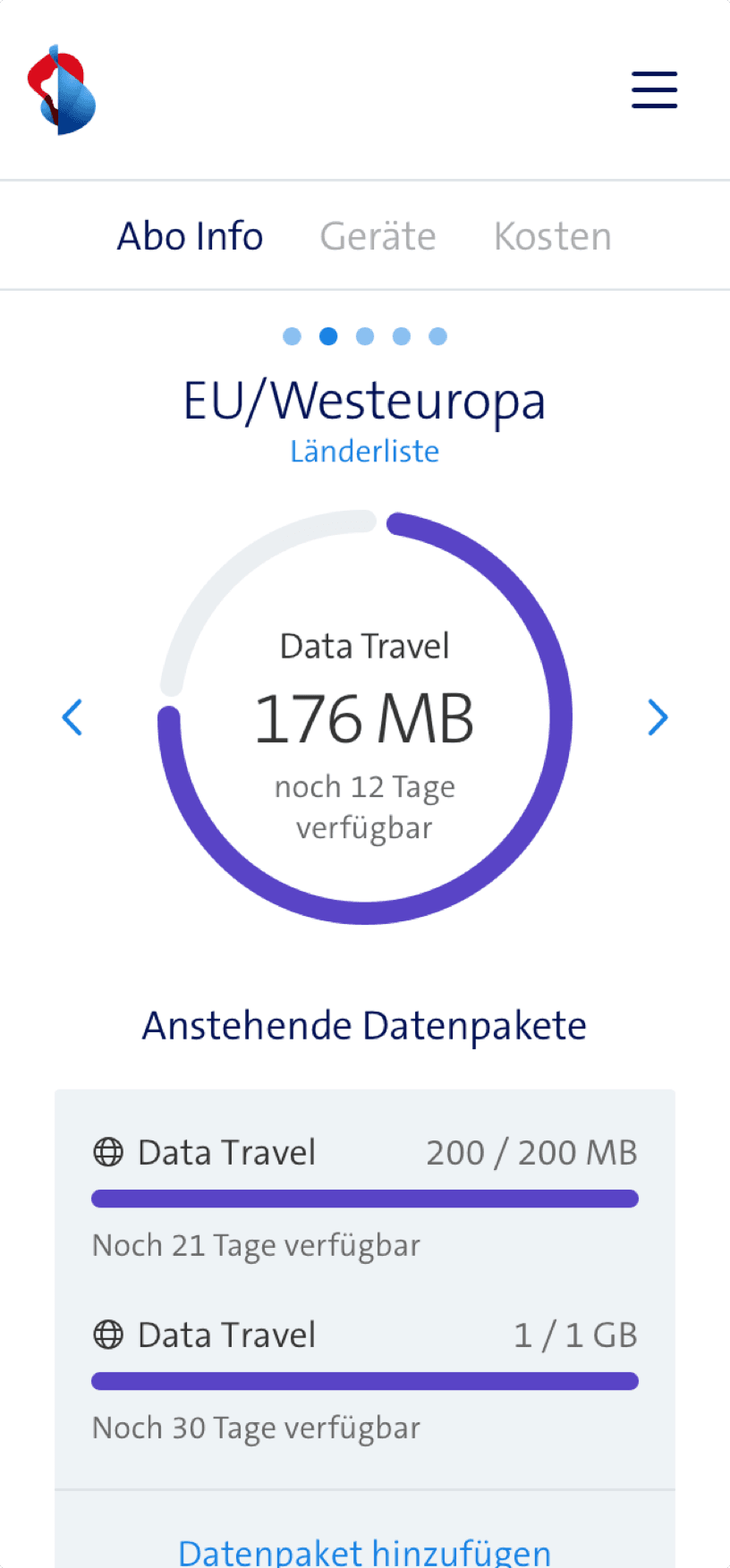Select the fifth carousel page dot
Image resolution: width=730 pixels, height=1568 pixels.
pyautogui.click(x=437, y=336)
